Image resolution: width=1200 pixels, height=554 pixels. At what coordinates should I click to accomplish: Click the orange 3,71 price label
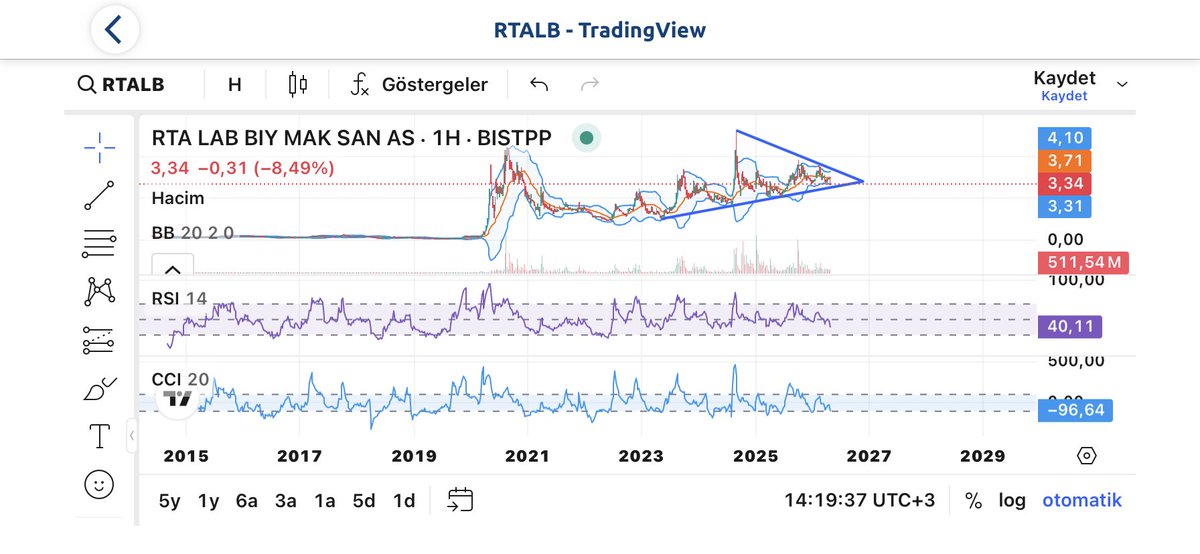click(x=1065, y=161)
